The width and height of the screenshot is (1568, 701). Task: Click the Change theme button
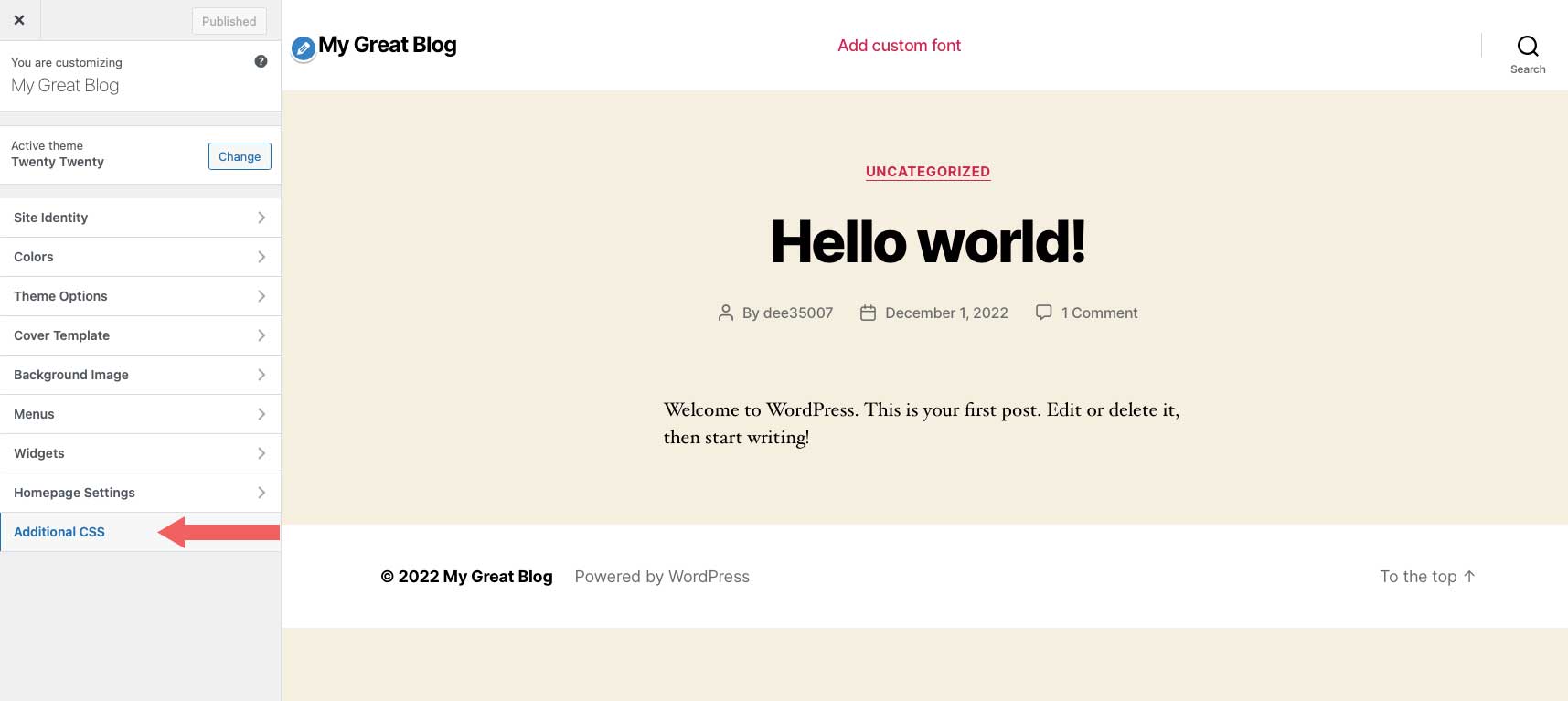point(239,156)
